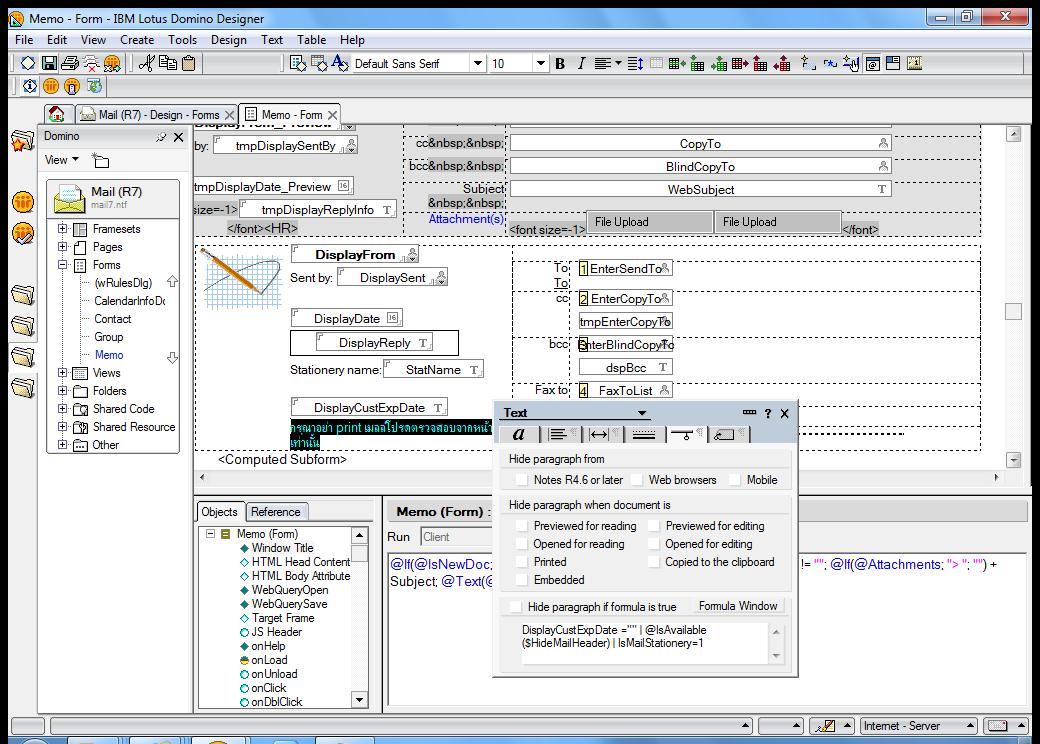The image size is (1040, 744).
Task: Select the Contact form in the tree
Action: click(113, 319)
